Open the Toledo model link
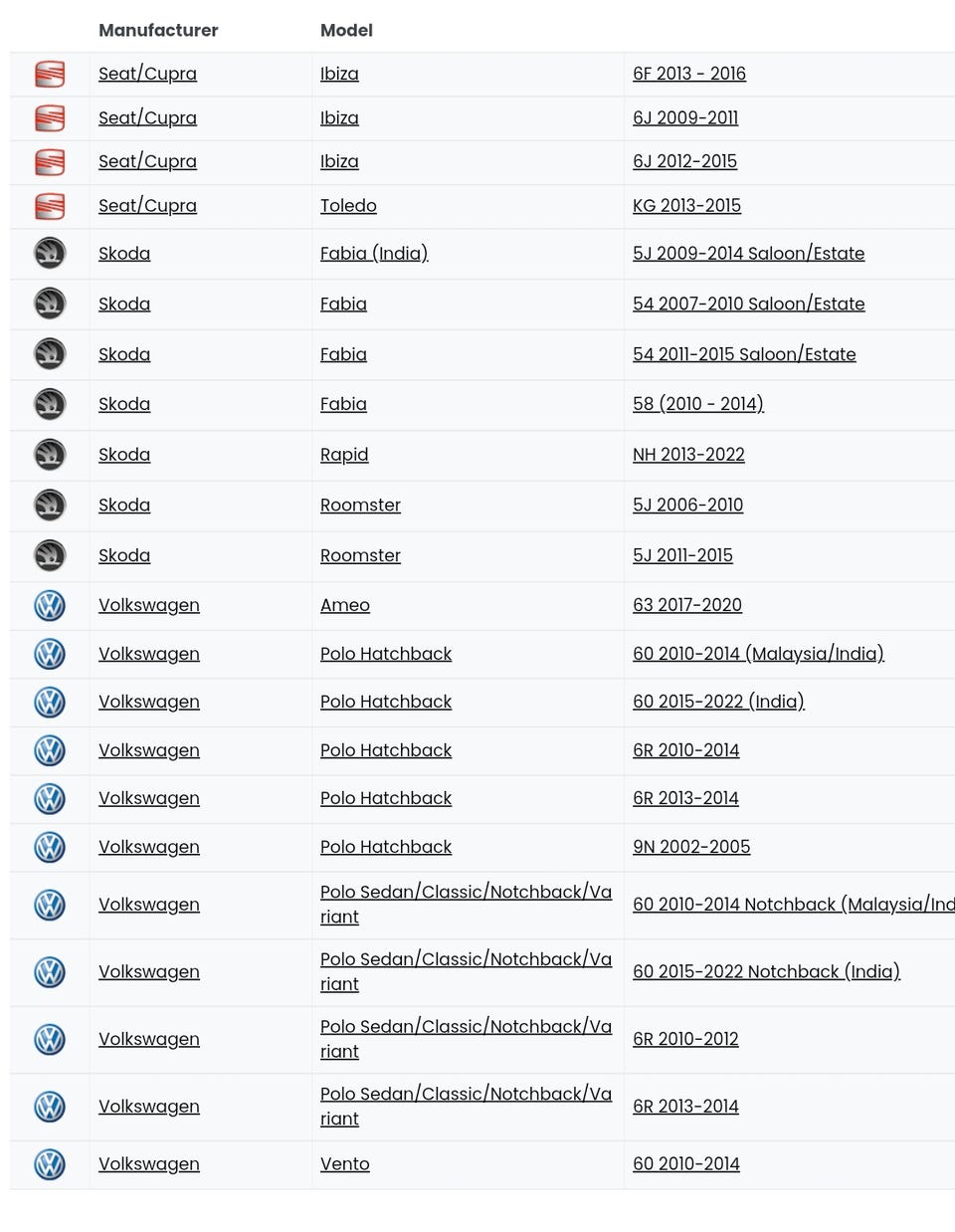955x1232 pixels. (x=348, y=206)
